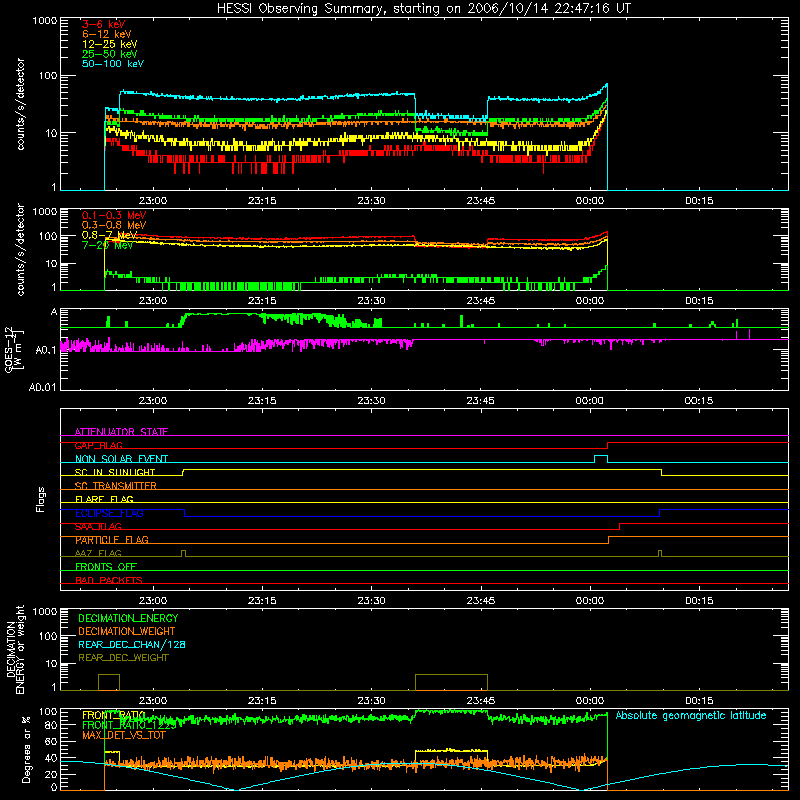Click the vertical Flags axis label
800x800 pixels.
coord(40,499)
